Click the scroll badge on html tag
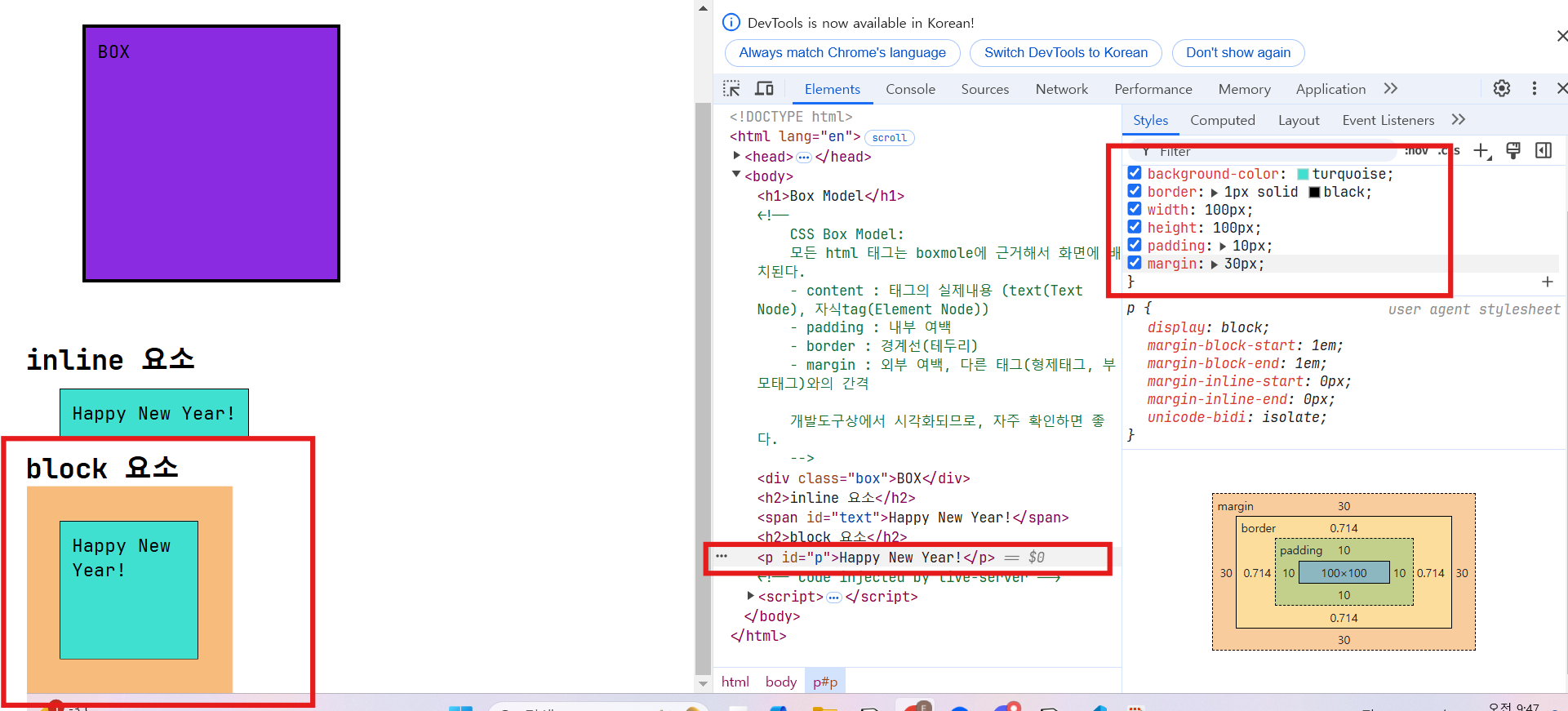This screenshot has width=1568, height=711. tap(890, 138)
